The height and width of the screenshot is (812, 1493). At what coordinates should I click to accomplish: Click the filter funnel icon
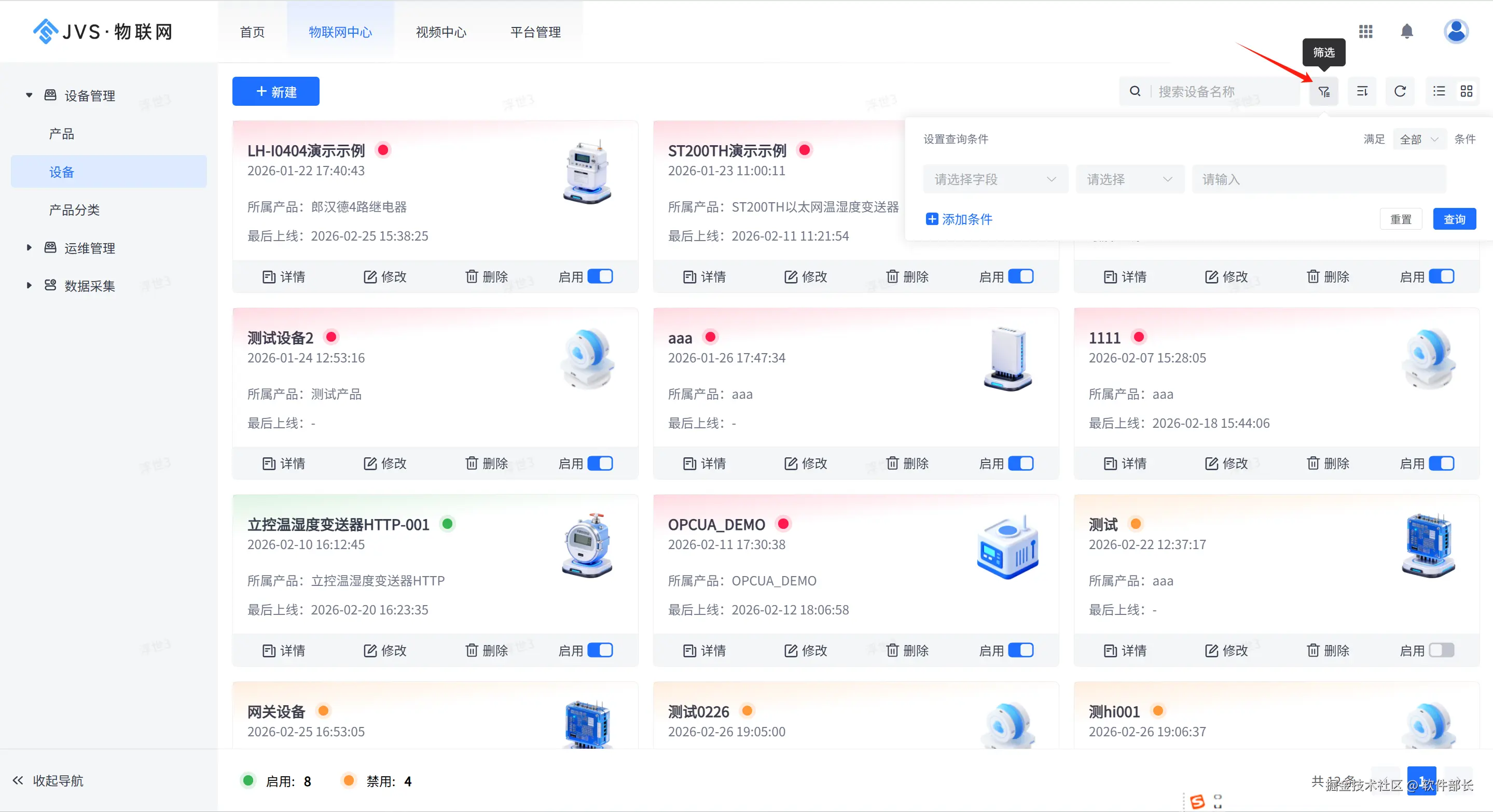tap(1324, 91)
